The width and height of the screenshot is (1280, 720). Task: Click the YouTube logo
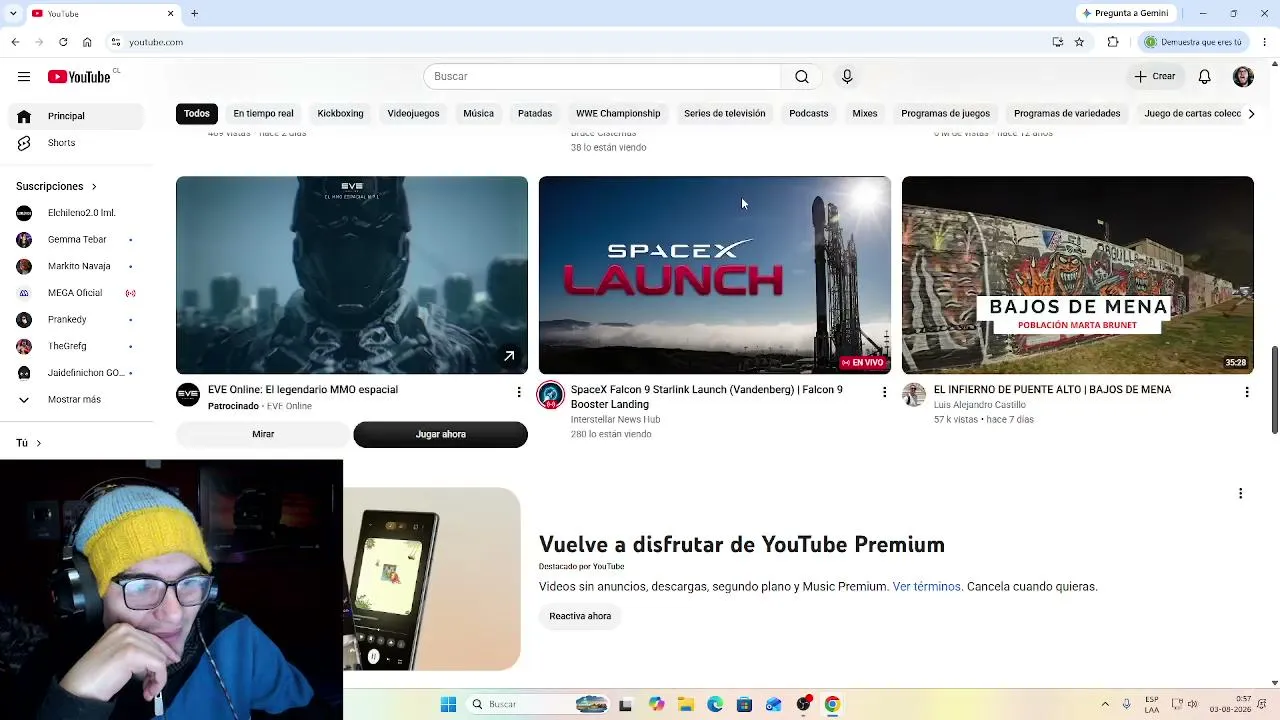(79, 77)
